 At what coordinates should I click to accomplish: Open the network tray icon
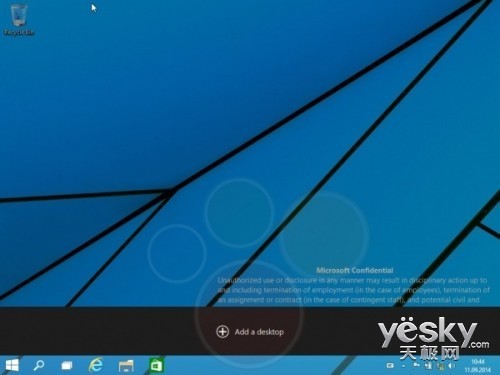pyautogui.click(x=441, y=366)
